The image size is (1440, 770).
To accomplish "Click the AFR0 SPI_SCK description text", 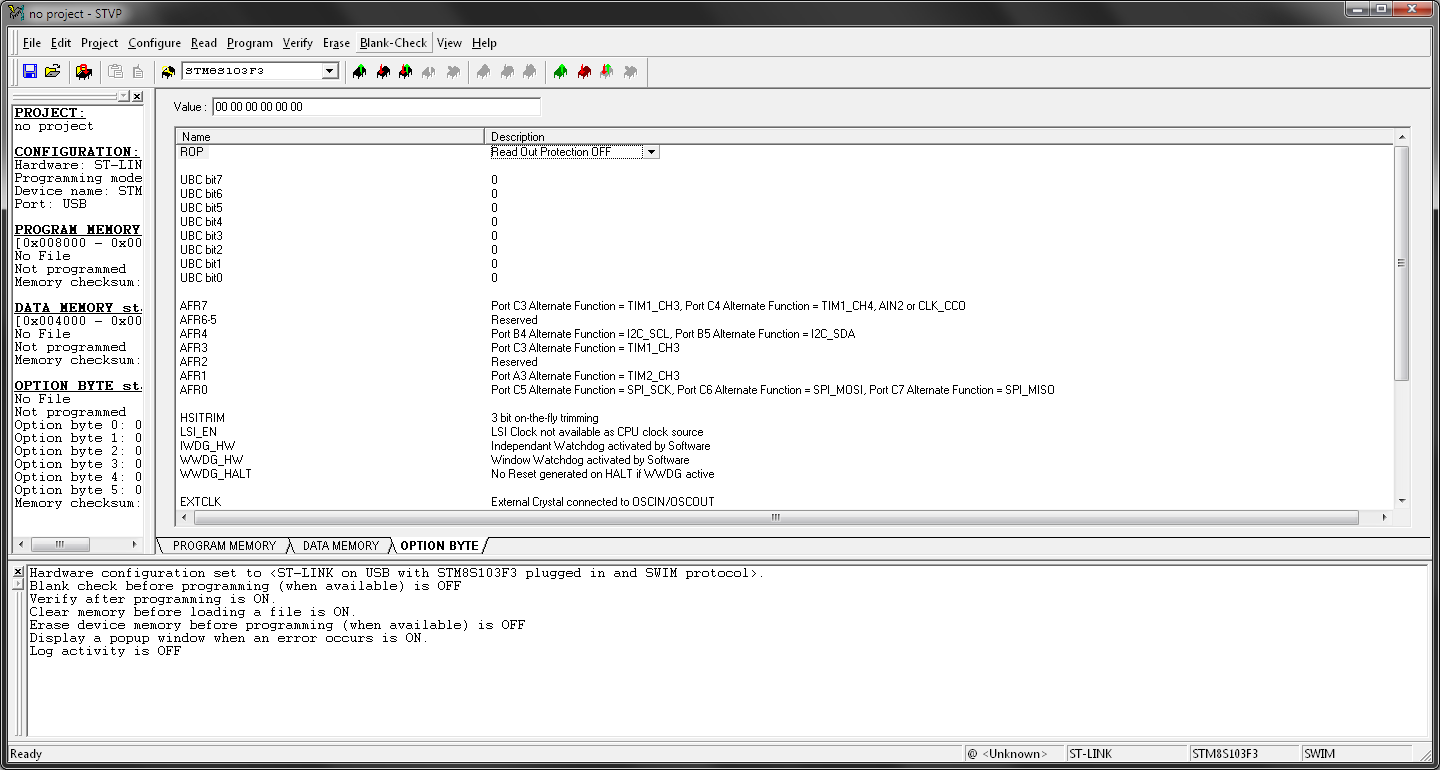I will [x=773, y=390].
